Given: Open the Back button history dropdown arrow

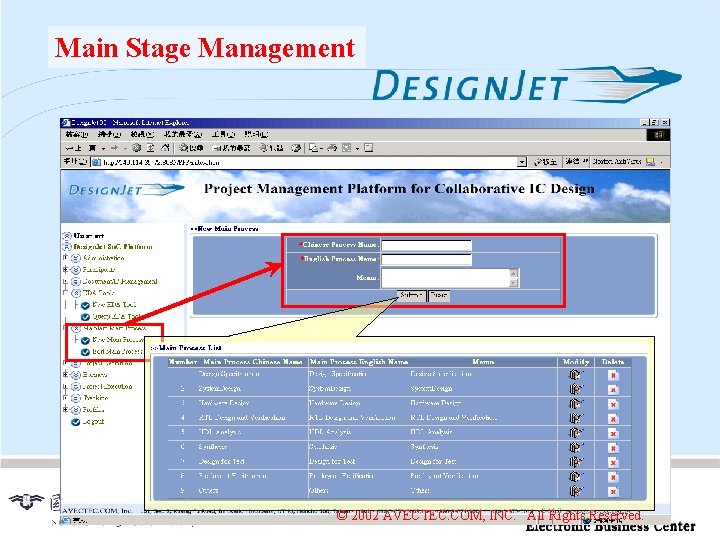Looking at the screenshot, I should point(103,148).
